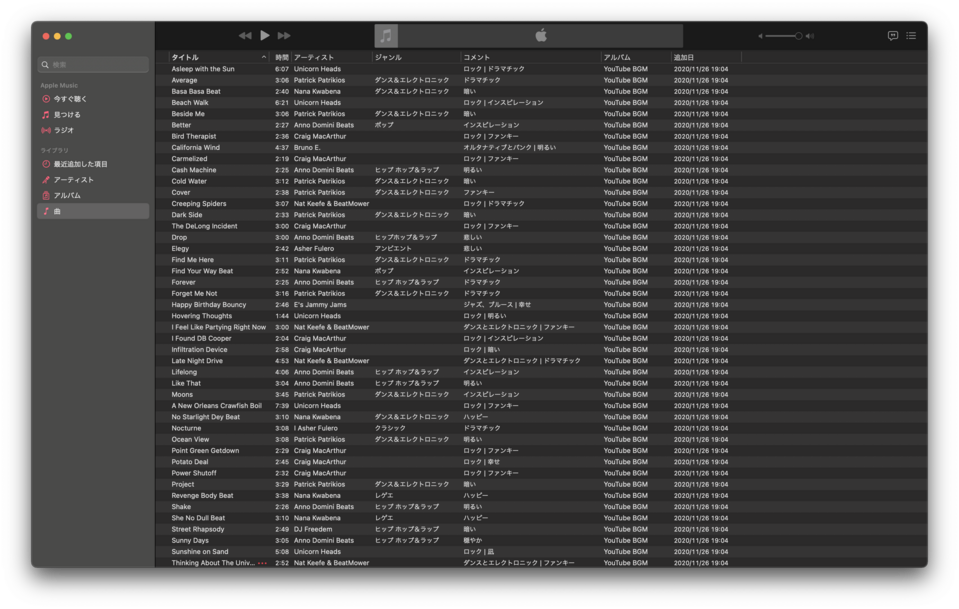Select 見つける in the sidebar
959x609 pixels.
tap(67, 115)
